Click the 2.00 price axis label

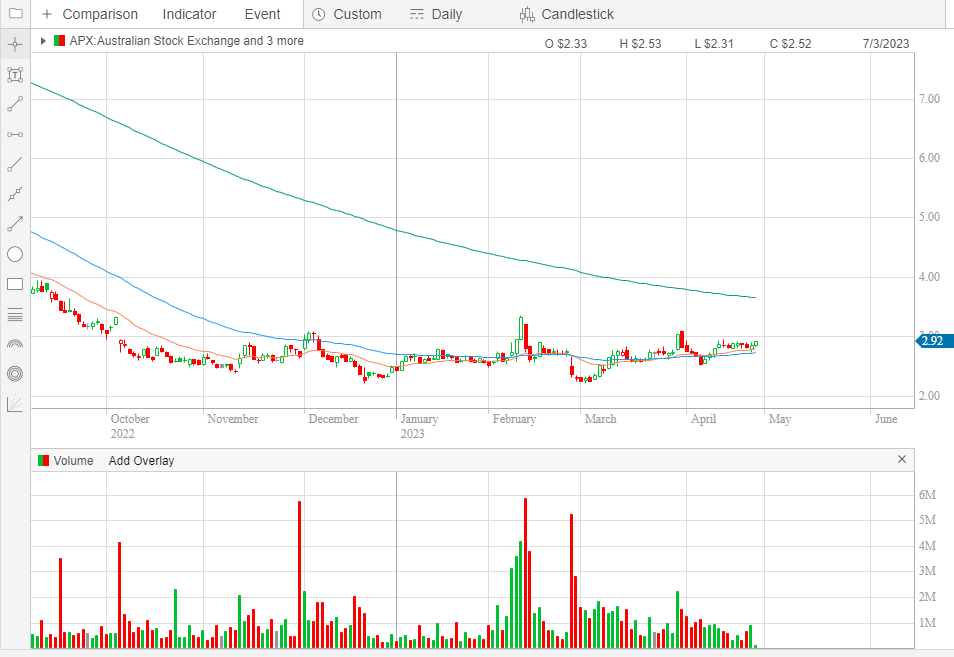point(929,395)
